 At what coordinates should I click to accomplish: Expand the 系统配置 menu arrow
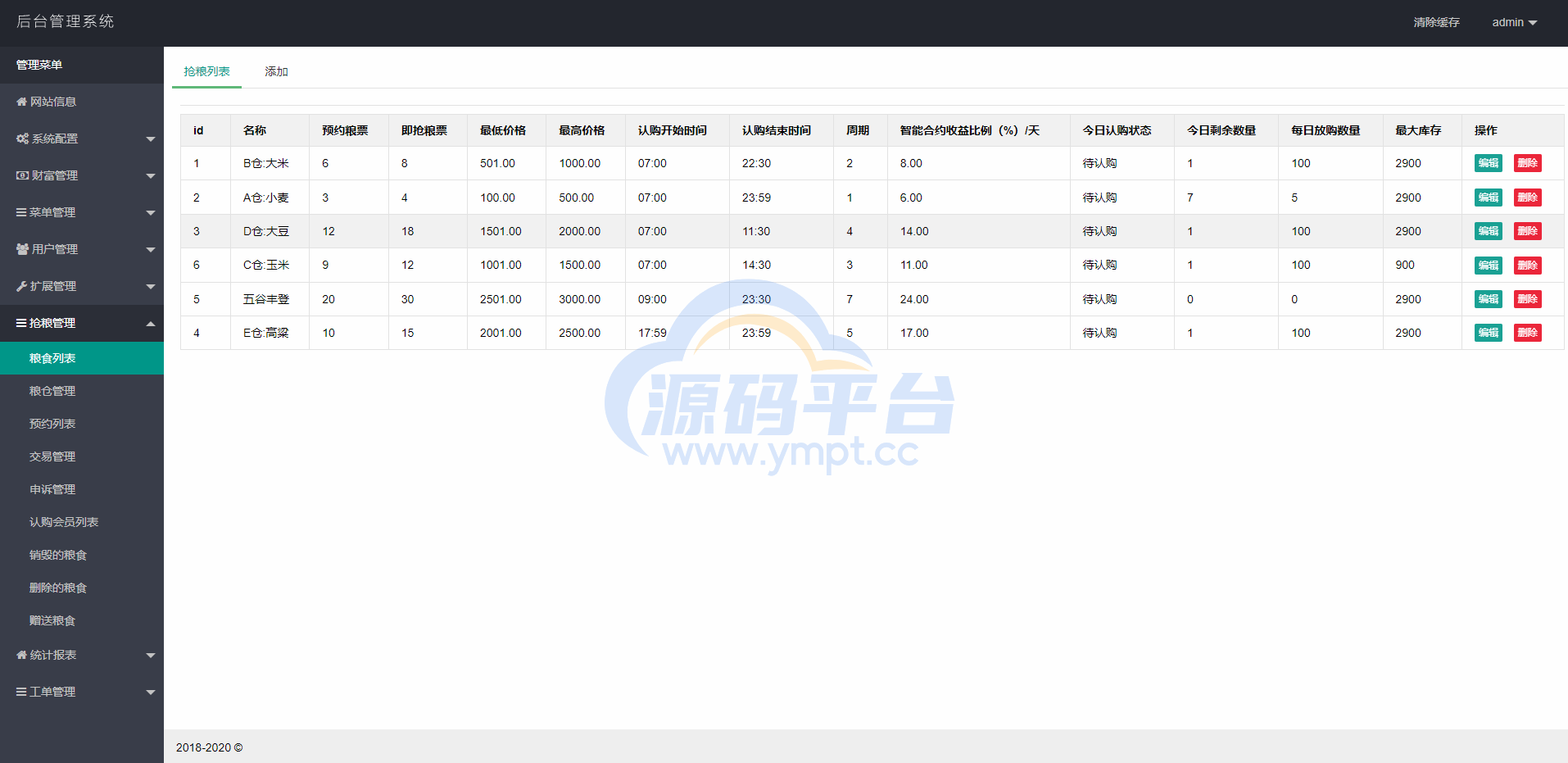point(151,139)
